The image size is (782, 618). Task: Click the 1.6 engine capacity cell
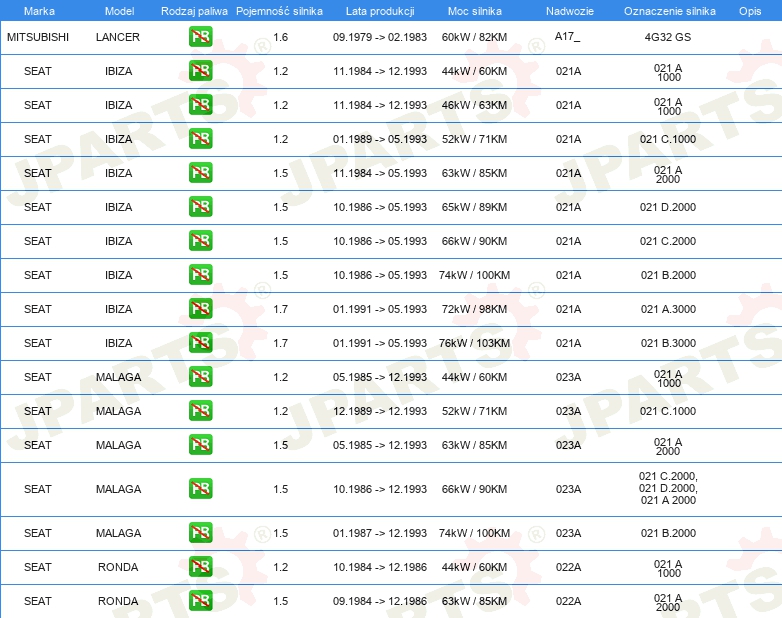281,37
